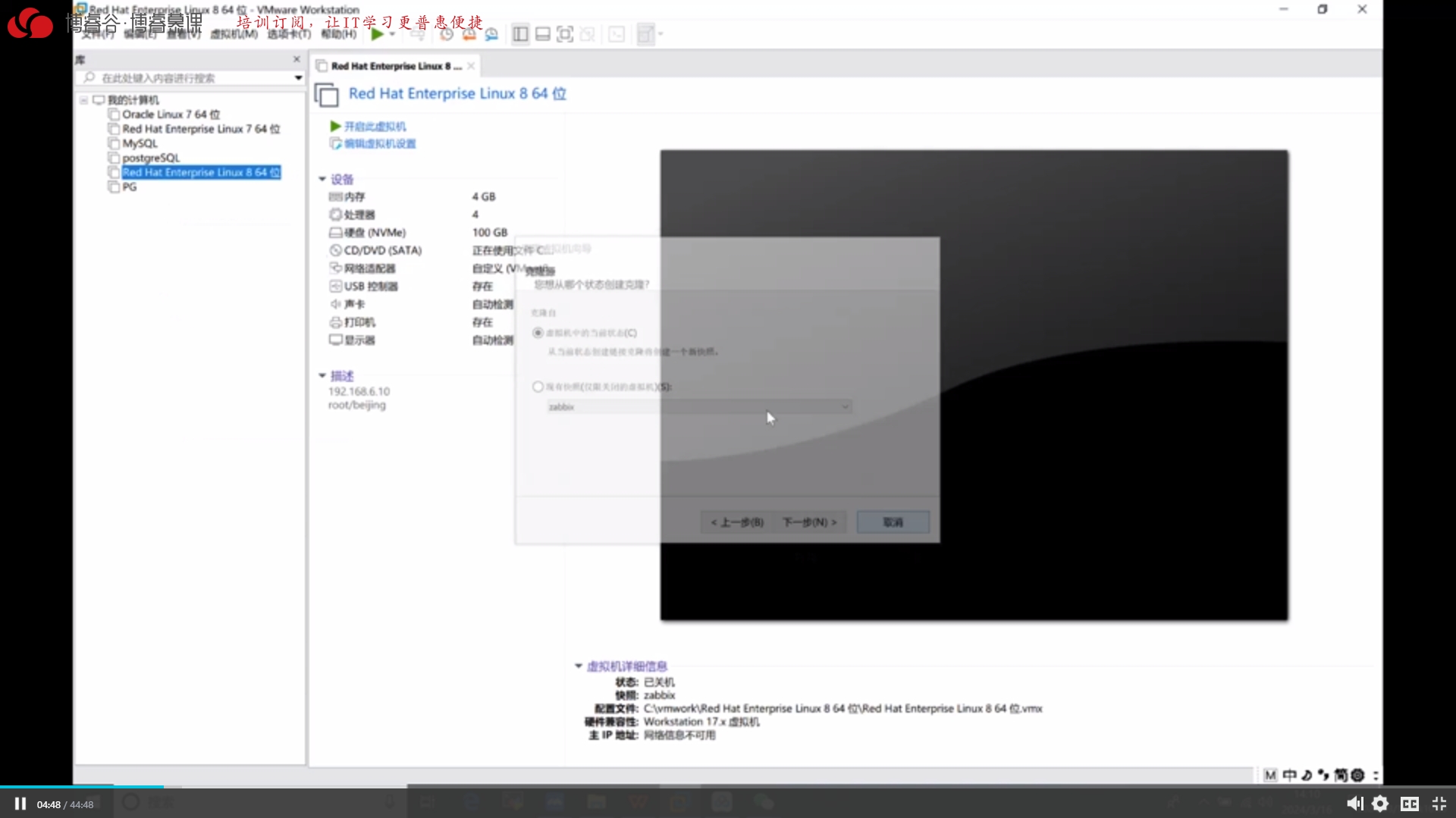This screenshot has height=818, width=1456.
Task: Click the 编辑虚拟机设置 edit settings link
Action: tap(373, 144)
